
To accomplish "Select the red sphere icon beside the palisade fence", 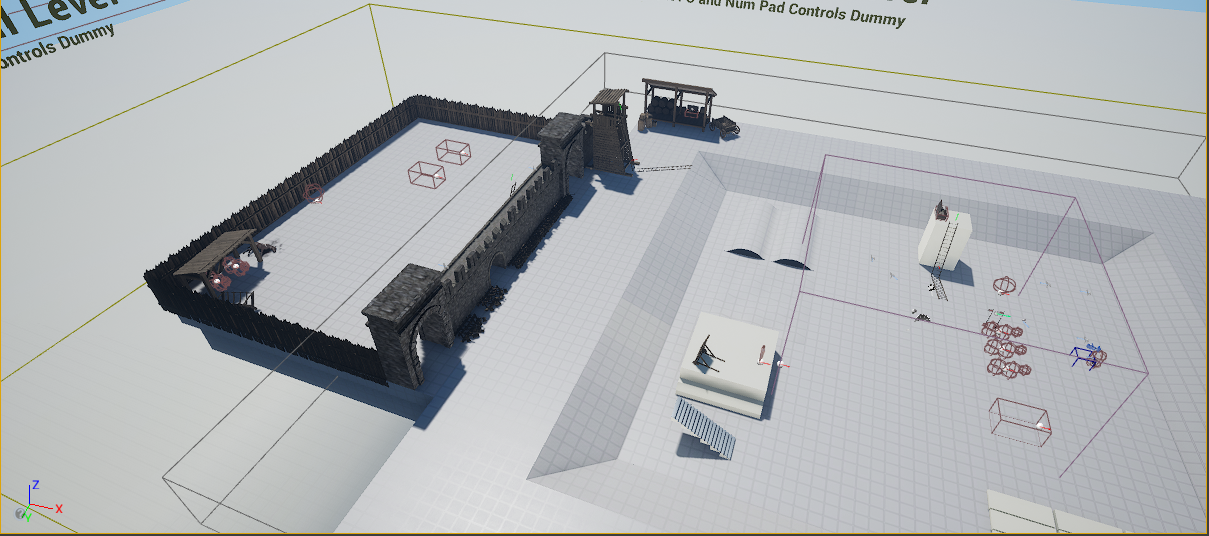I will pyautogui.click(x=314, y=194).
